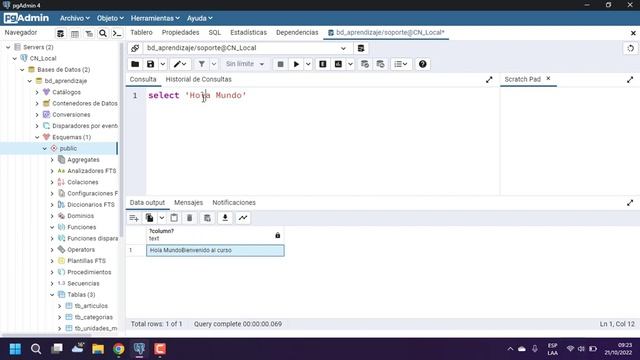640x360 pixels.
Task: Save the query file
Action: 151,64
